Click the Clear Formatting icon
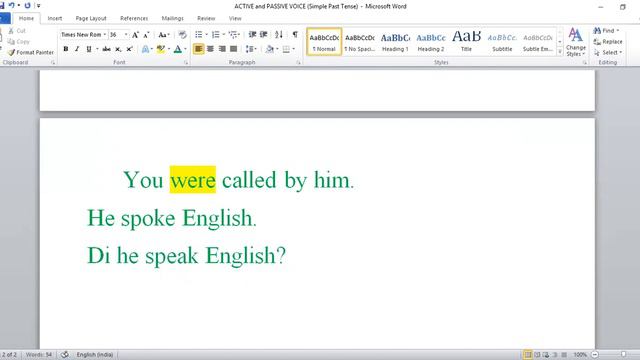 click(182, 35)
